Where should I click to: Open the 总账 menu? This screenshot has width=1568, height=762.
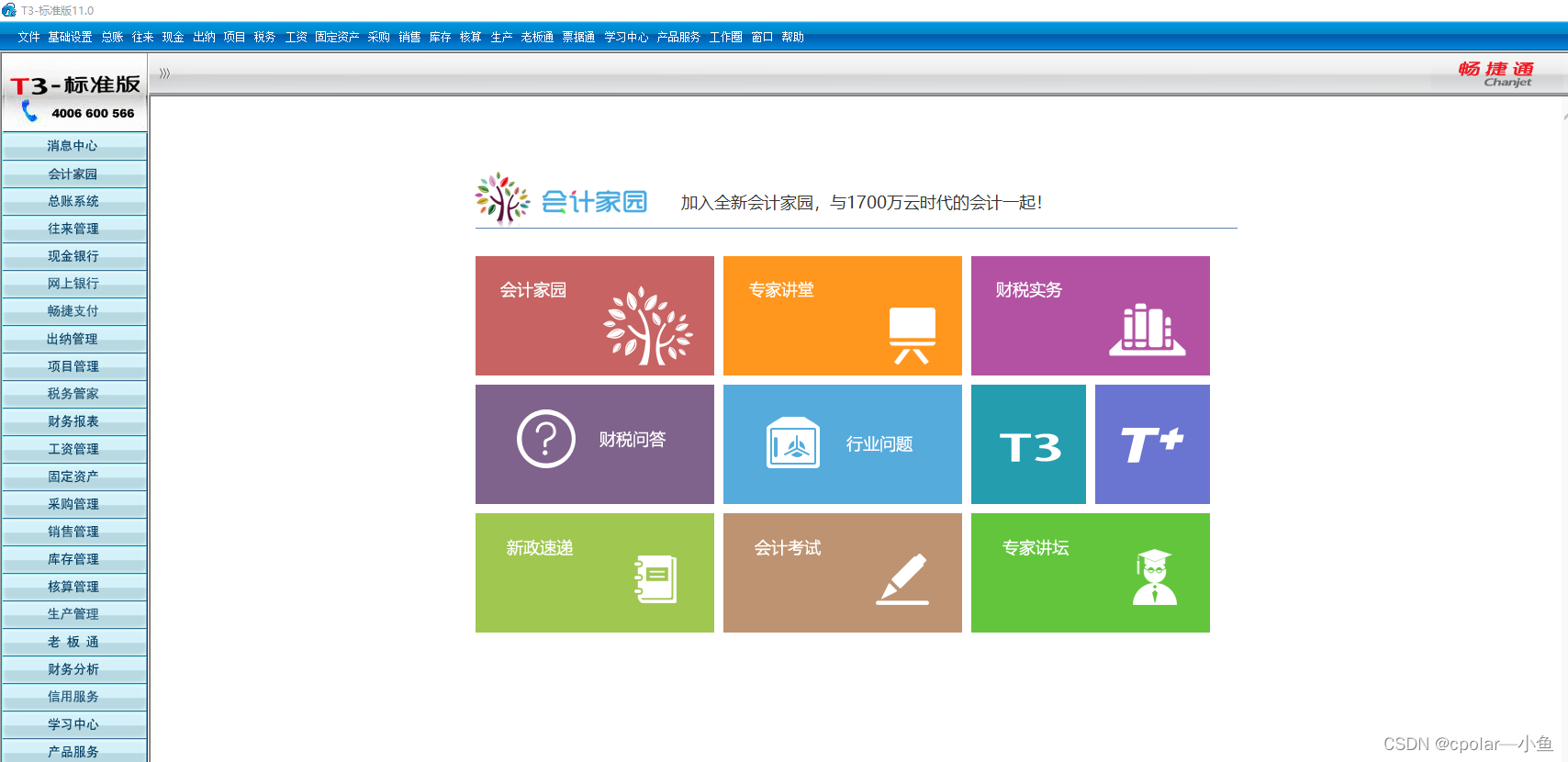click(x=112, y=37)
